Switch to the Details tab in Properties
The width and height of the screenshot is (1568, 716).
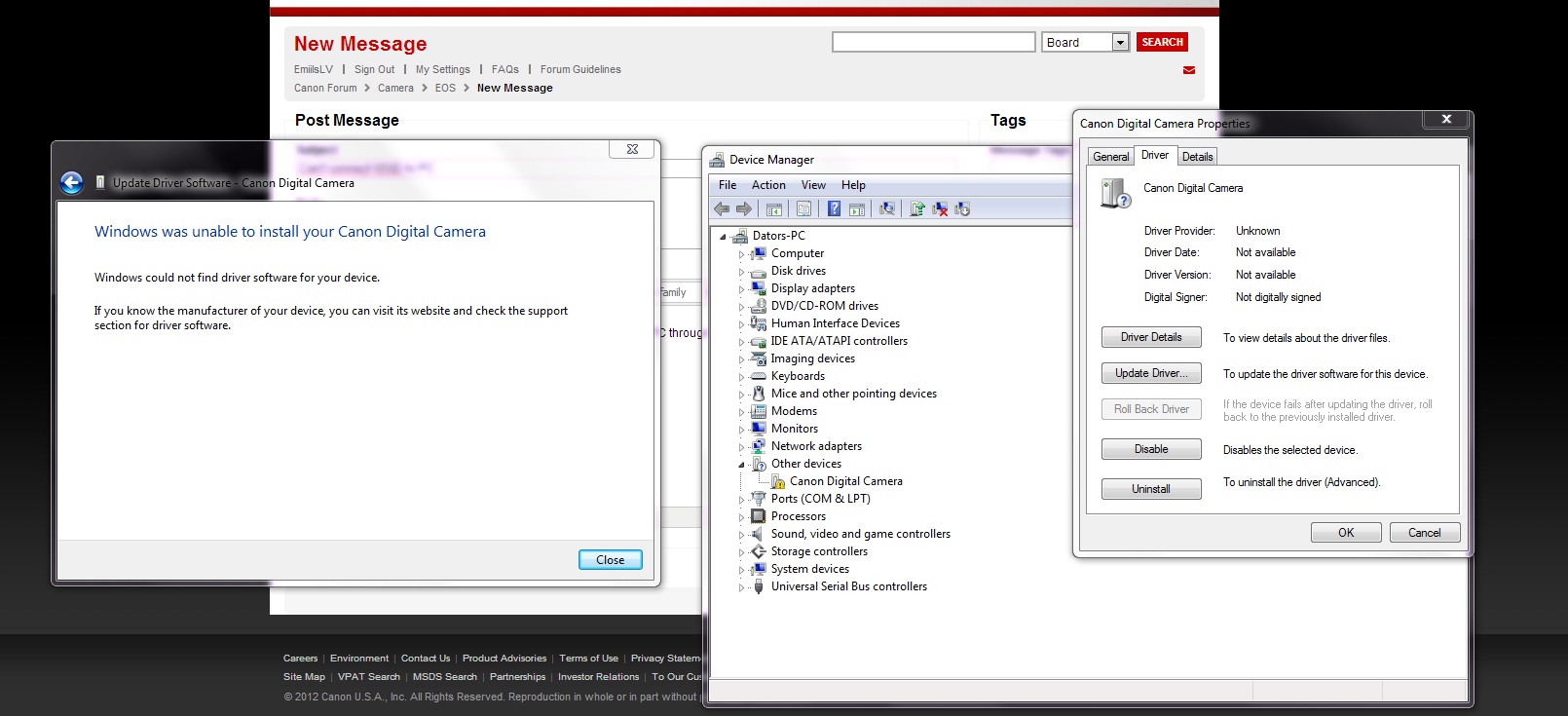point(1197,157)
